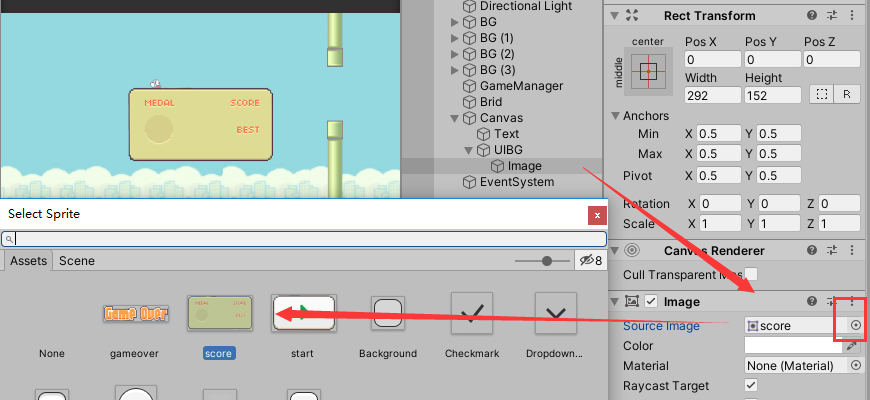Edit Anchors Min X field
The image size is (870, 400).
tap(719, 134)
